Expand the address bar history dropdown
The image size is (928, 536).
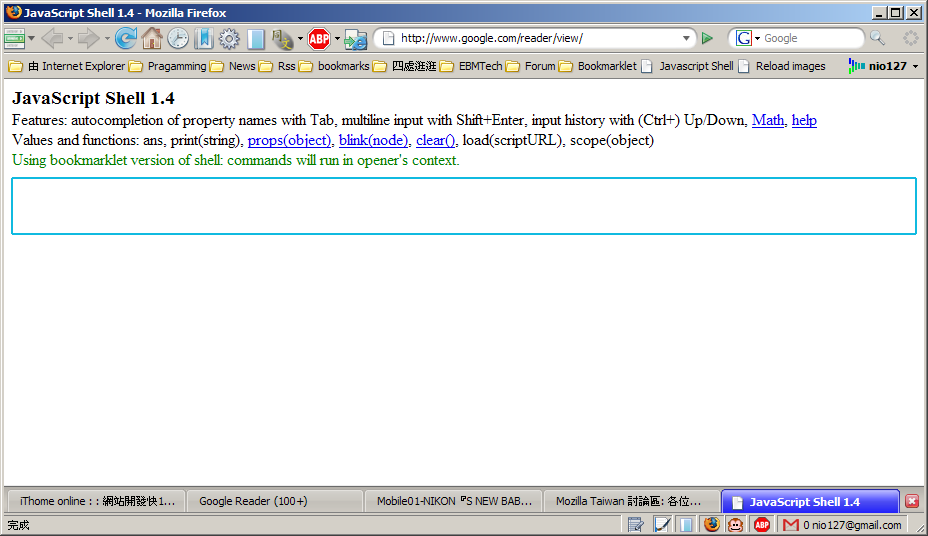point(686,38)
